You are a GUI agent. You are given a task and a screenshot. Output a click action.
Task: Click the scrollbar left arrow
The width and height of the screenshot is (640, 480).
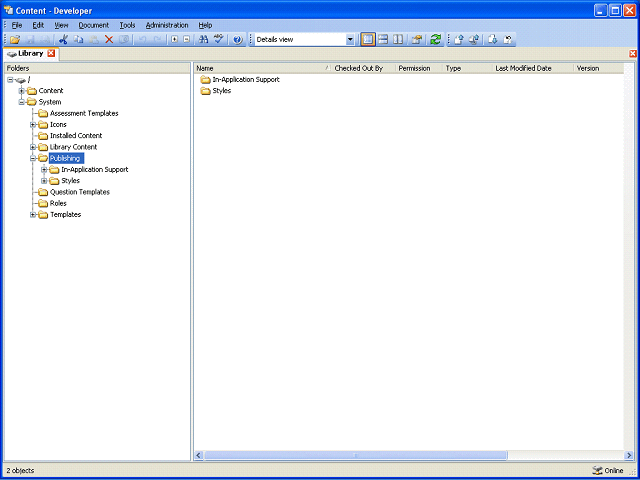[x=199, y=455]
